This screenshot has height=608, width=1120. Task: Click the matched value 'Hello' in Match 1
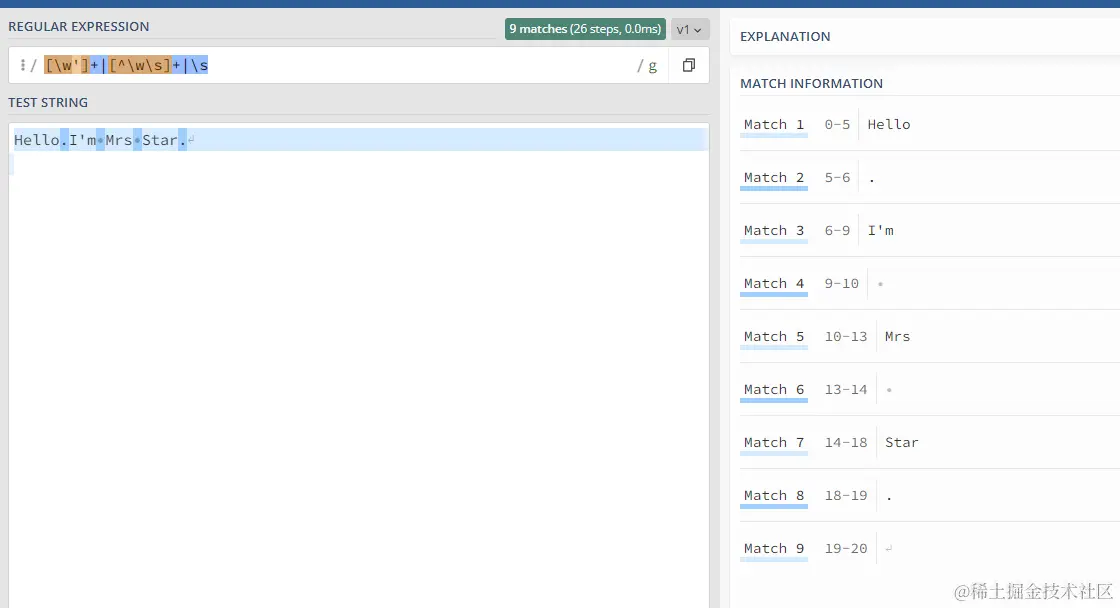click(x=889, y=124)
